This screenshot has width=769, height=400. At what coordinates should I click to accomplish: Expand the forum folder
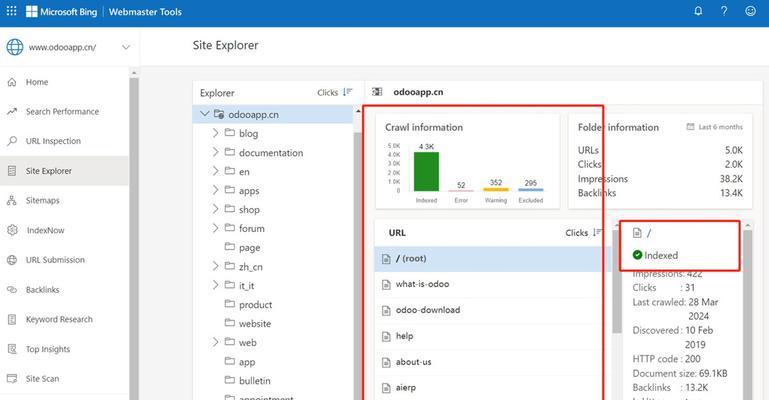coord(215,228)
